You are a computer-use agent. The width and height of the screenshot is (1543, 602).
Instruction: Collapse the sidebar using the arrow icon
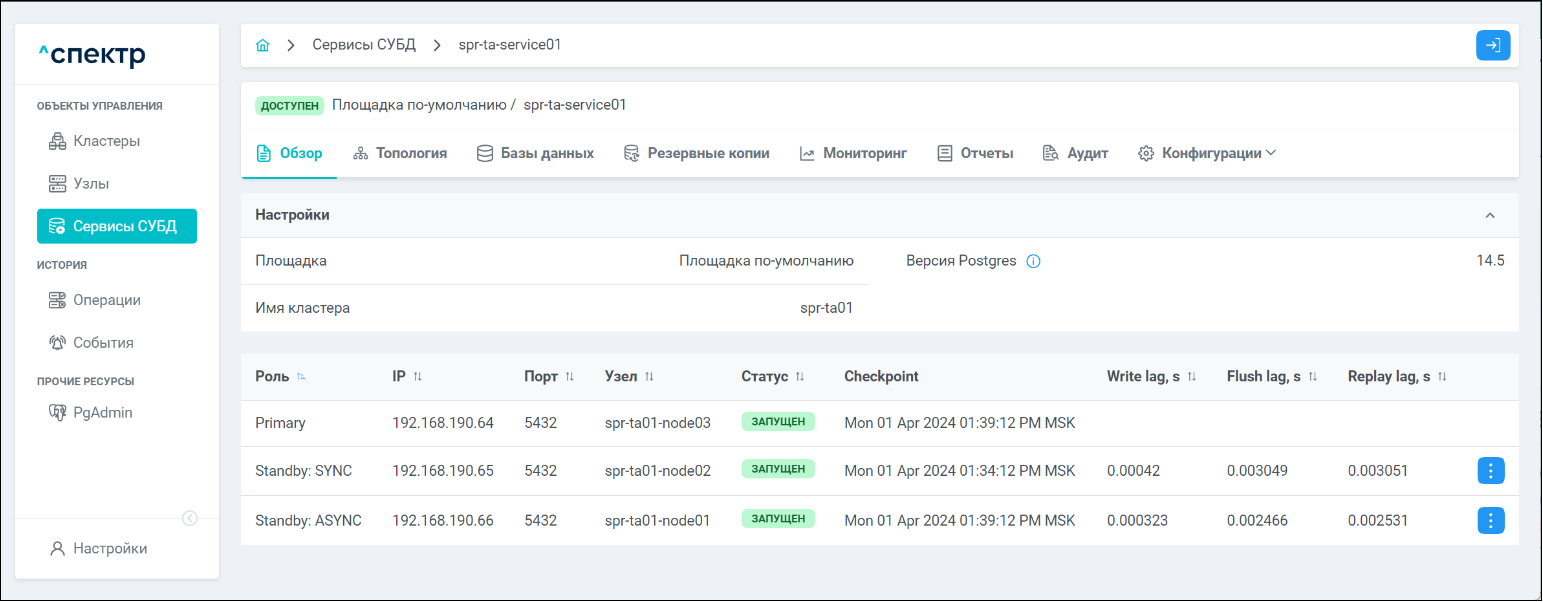(190, 518)
